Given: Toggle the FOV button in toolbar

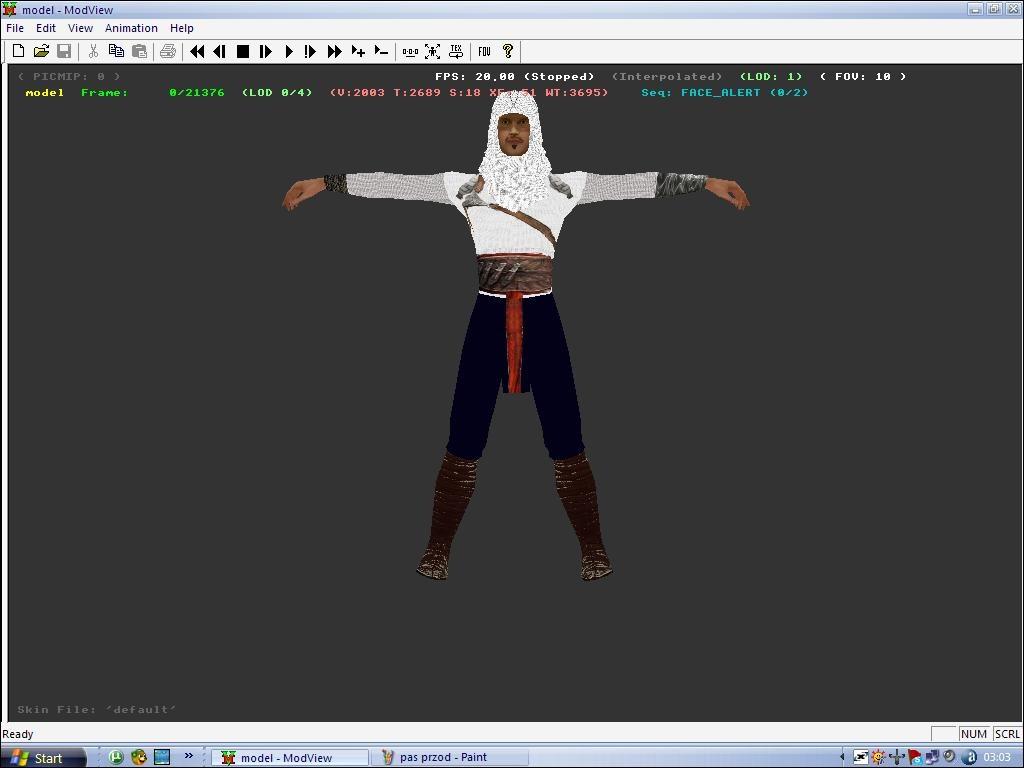Looking at the screenshot, I should pyautogui.click(x=484, y=51).
